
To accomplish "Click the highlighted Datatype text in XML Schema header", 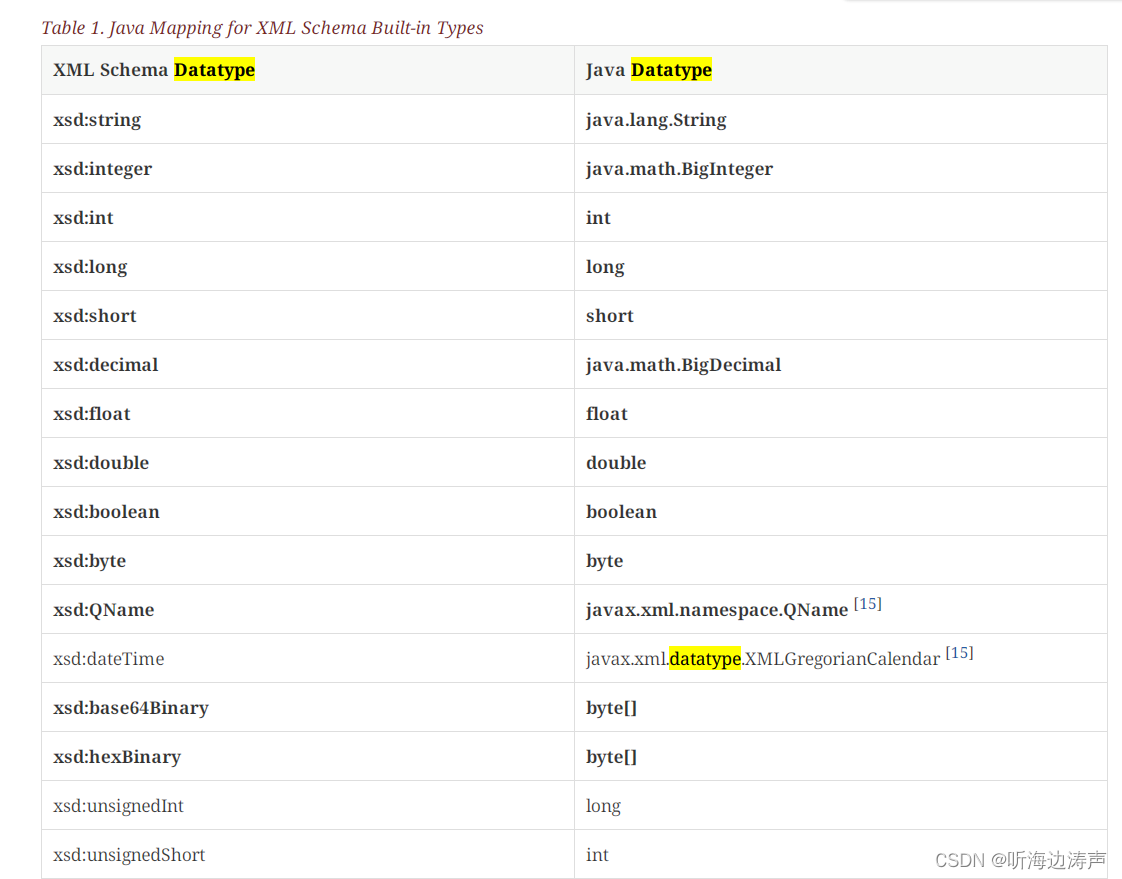I will pyautogui.click(x=214, y=70).
